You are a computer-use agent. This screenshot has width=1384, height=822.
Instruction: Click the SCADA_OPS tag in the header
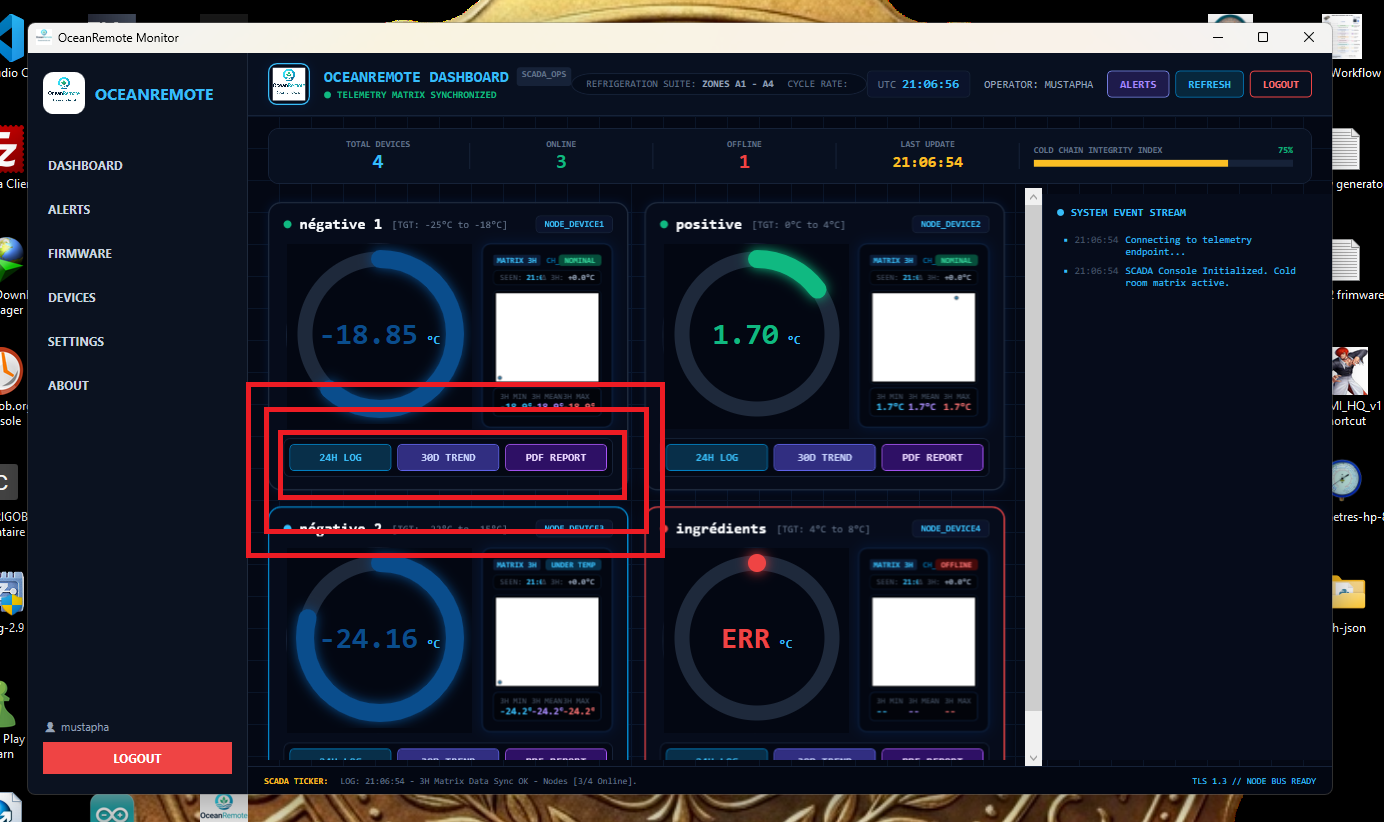(544, 75)
